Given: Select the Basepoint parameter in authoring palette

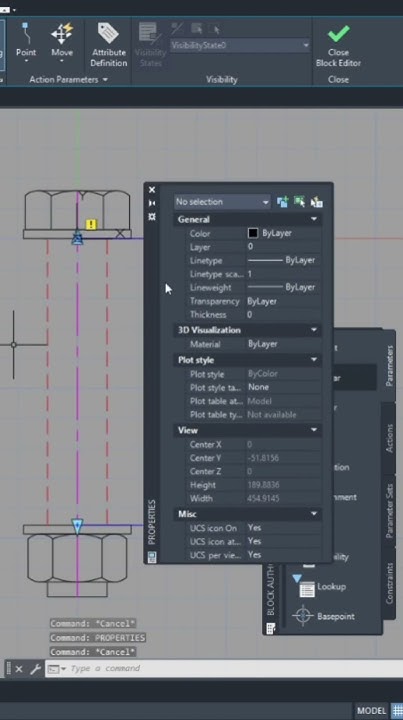Looking at the screenshot, I should [x=324, y=616].
